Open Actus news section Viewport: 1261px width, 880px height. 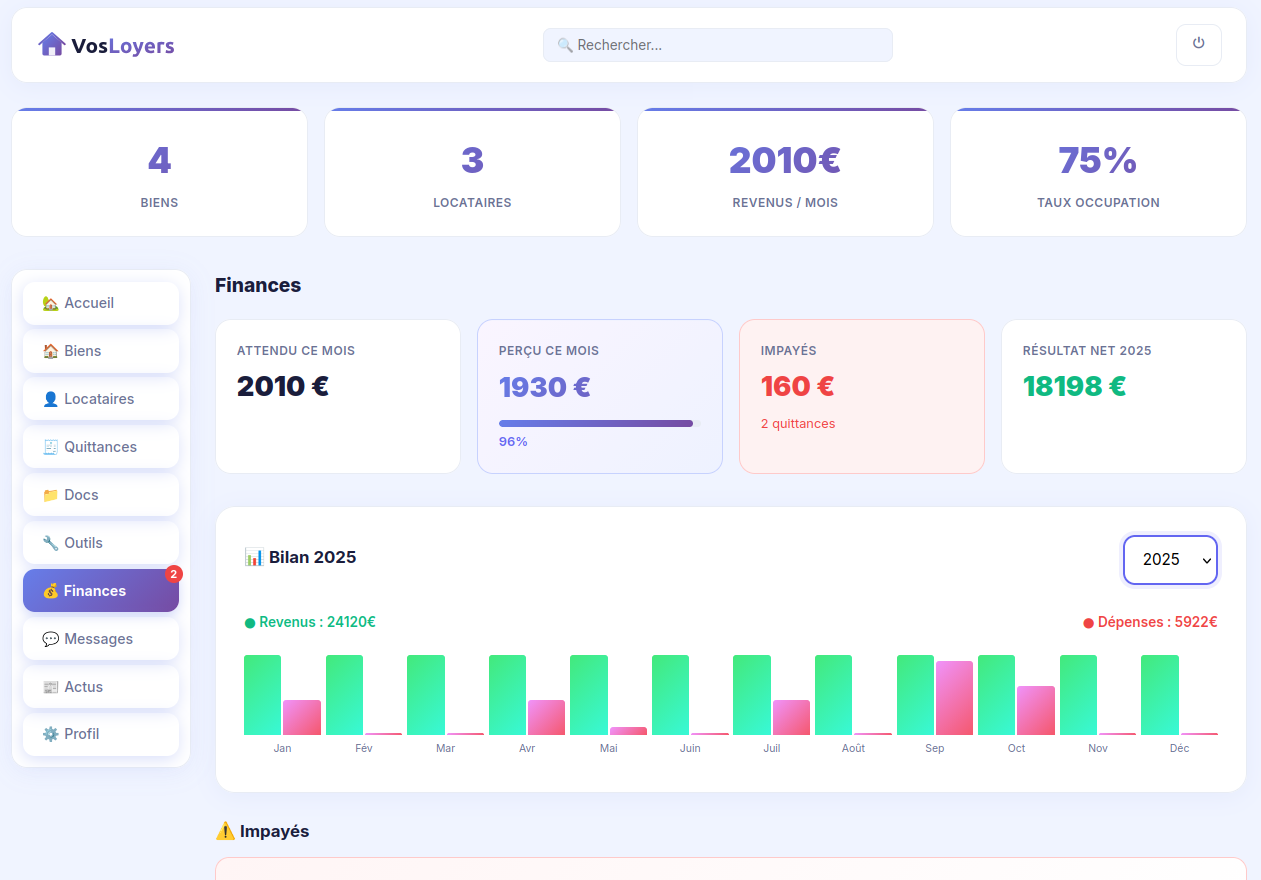[x=101, y=687]
